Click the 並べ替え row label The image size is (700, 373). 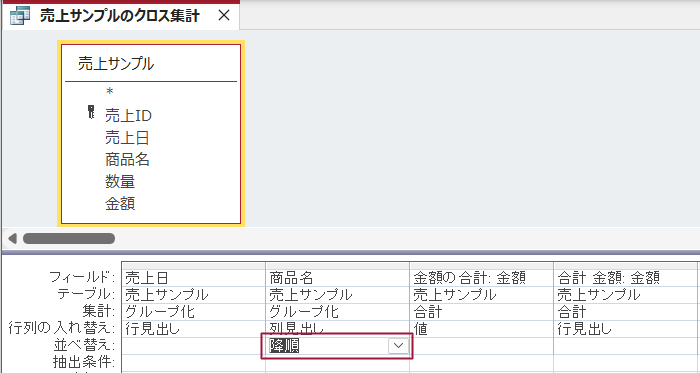(84, 345)
